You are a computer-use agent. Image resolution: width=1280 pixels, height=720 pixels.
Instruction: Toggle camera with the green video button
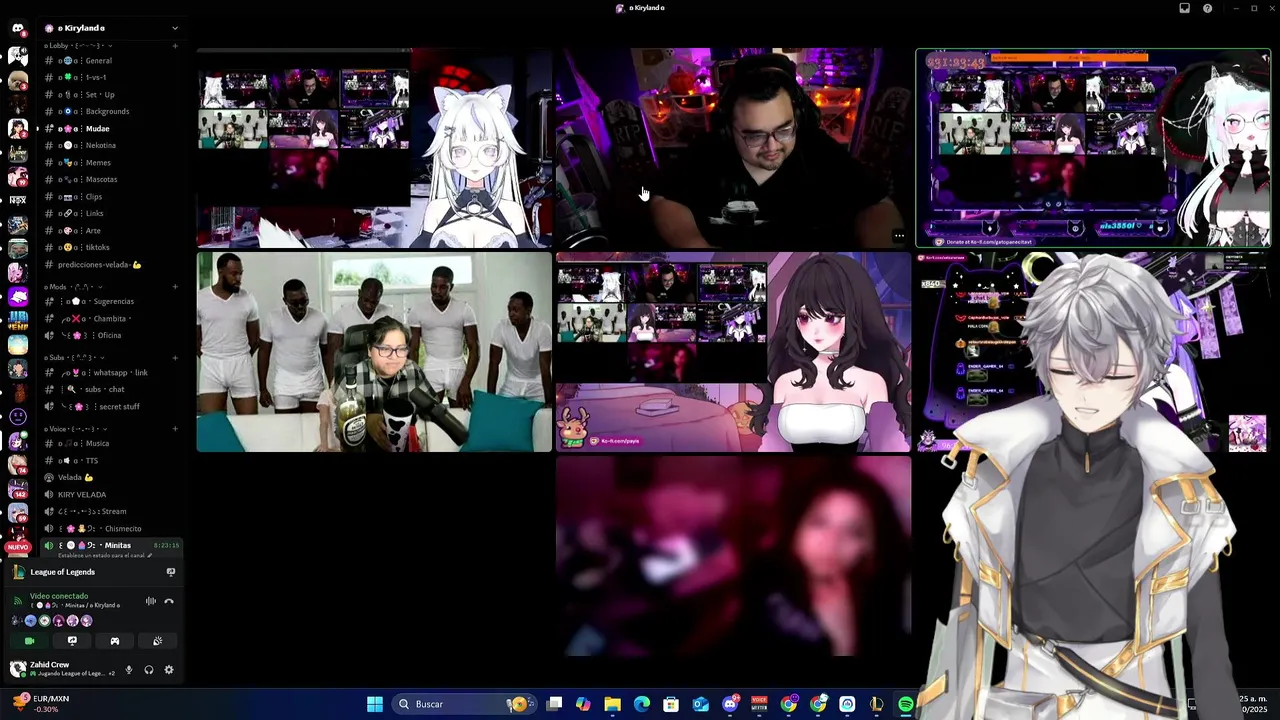[29, 641]
